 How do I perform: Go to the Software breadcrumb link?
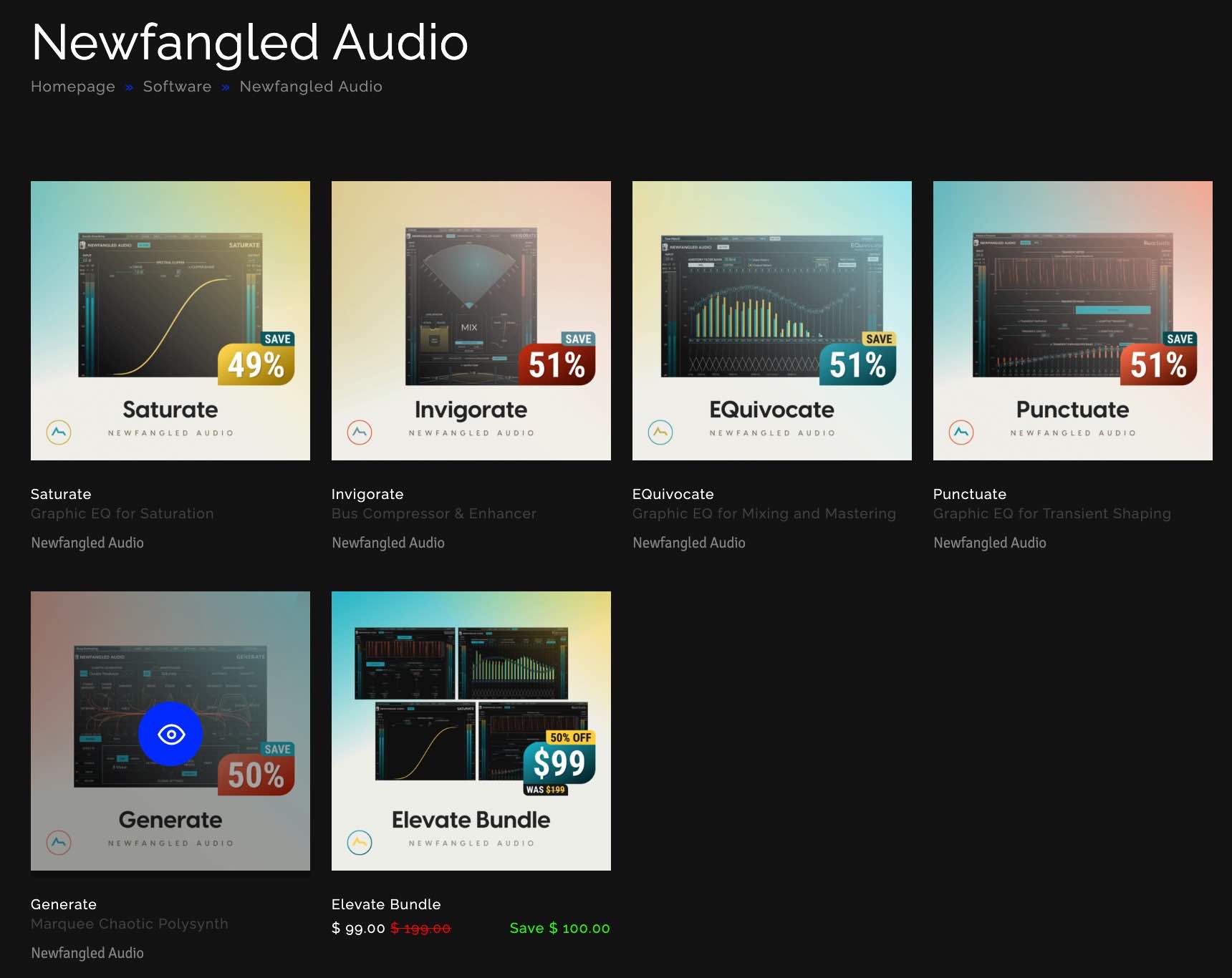point(177,87)
